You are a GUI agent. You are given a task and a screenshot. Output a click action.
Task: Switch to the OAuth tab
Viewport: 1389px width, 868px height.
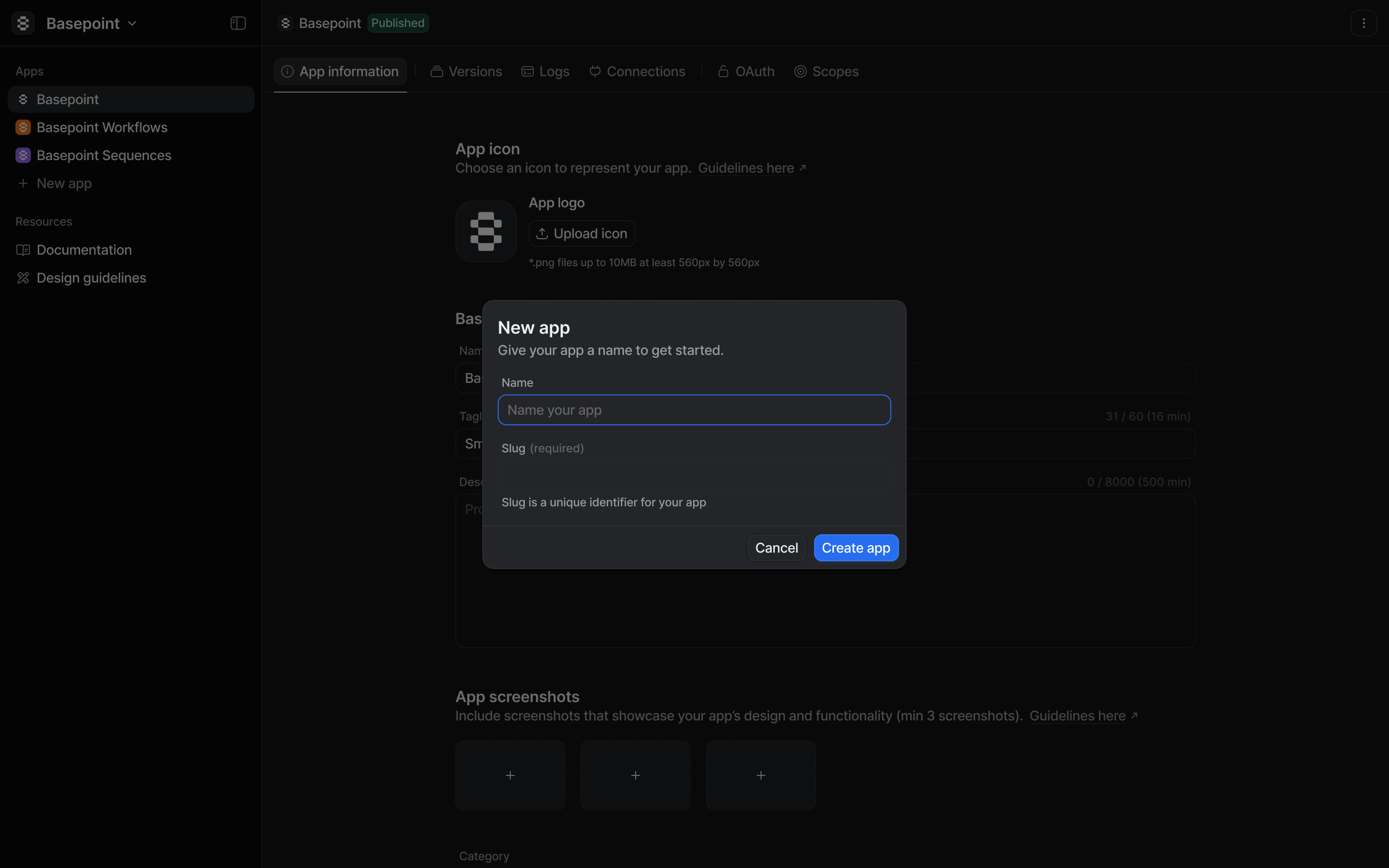click(746, 71)
